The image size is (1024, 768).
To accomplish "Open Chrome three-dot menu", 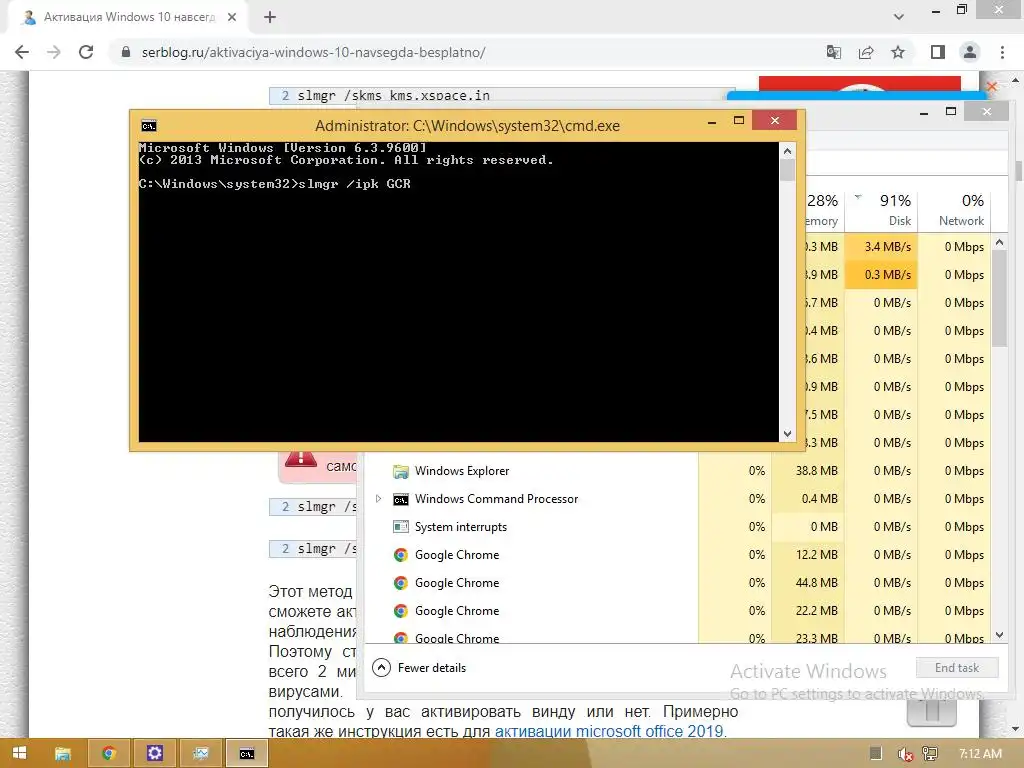I will click(x=1002, y=52).
